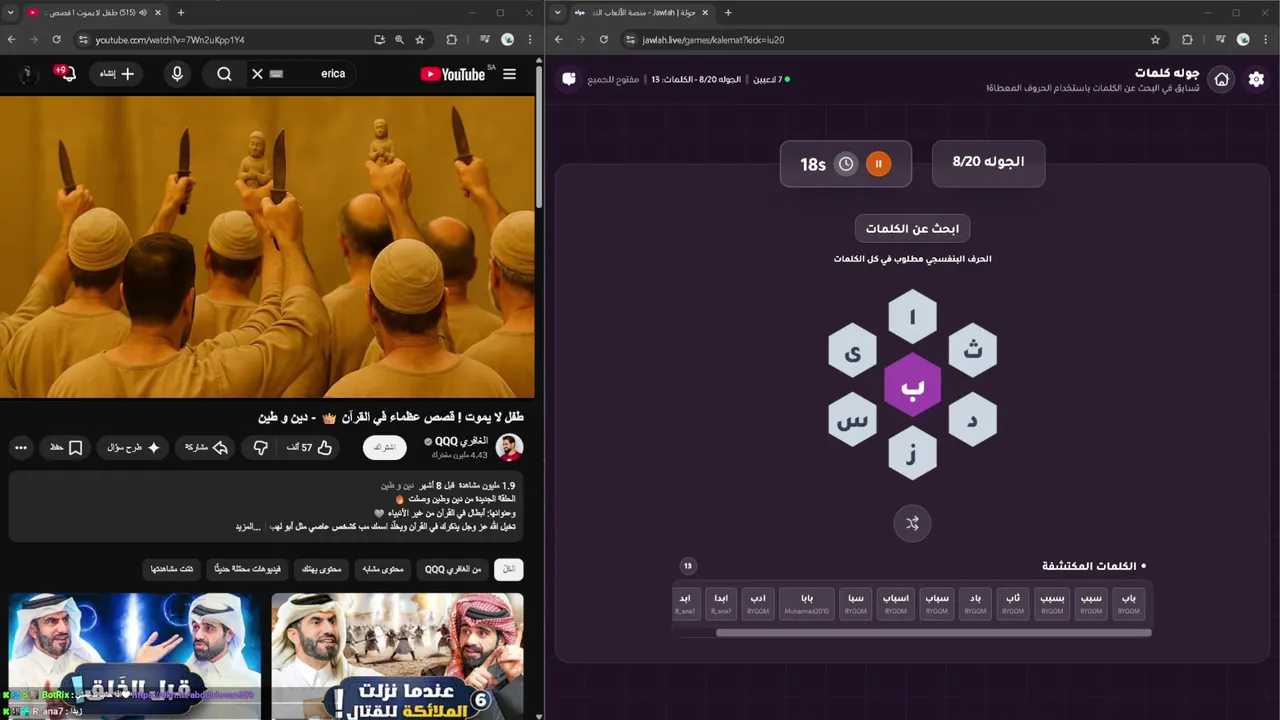The image size is (1280, 720).
Task: Select the من الغامري QQQ chip
Action: point(453,569)
